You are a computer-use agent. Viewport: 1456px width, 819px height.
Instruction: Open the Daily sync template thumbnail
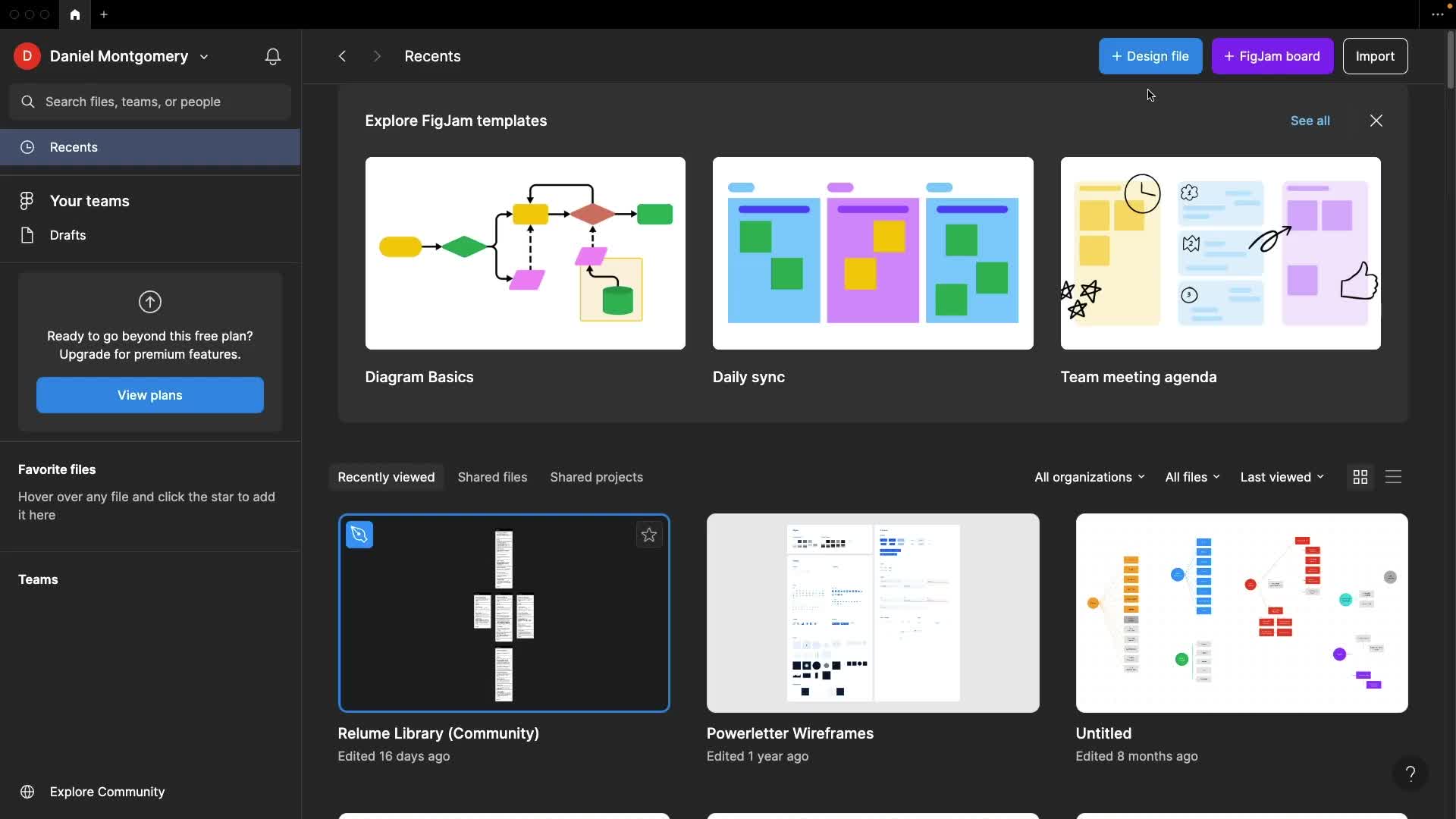tap(873, 253)
